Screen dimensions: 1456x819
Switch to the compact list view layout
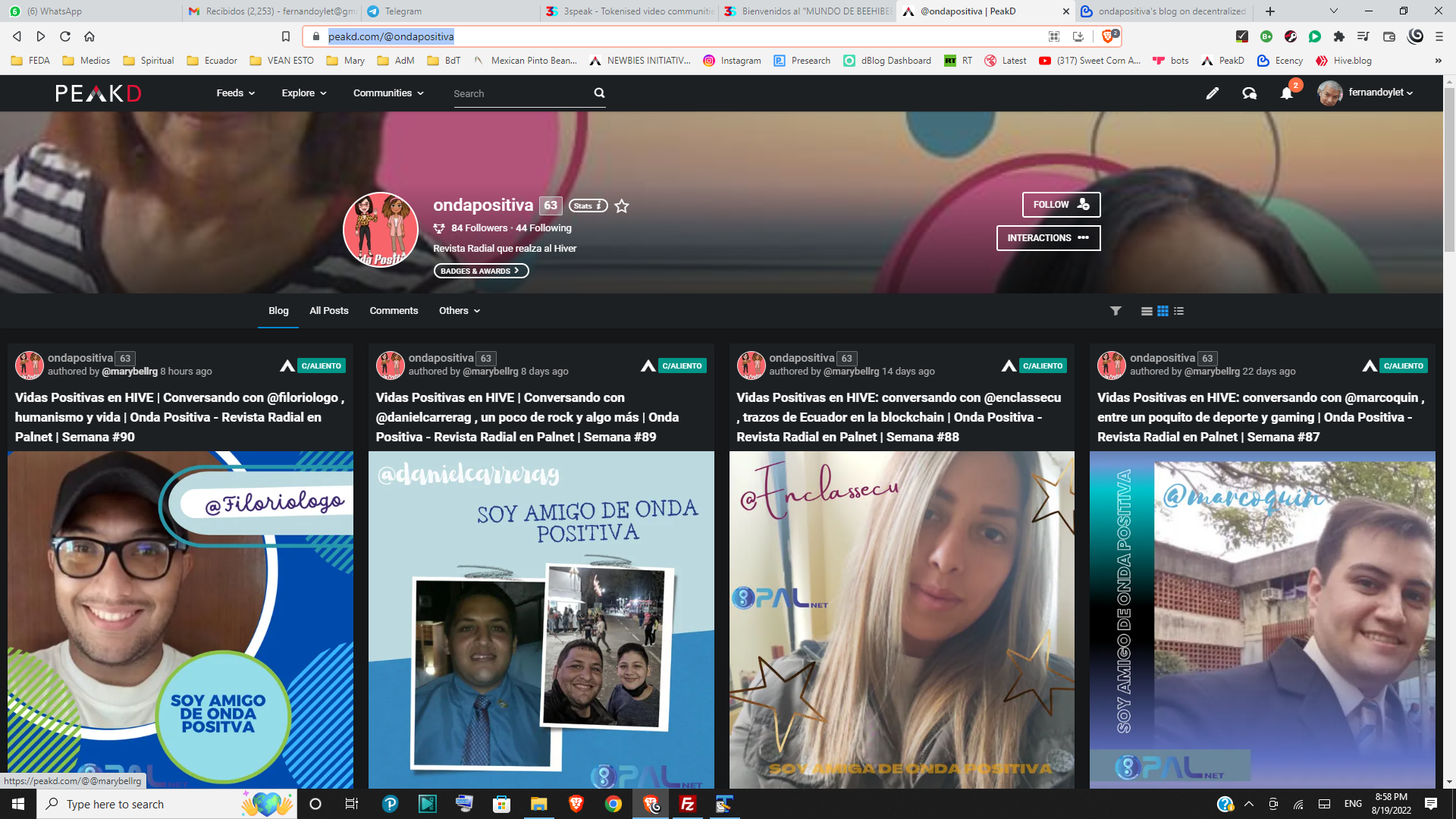click(x=1178, y=311)
